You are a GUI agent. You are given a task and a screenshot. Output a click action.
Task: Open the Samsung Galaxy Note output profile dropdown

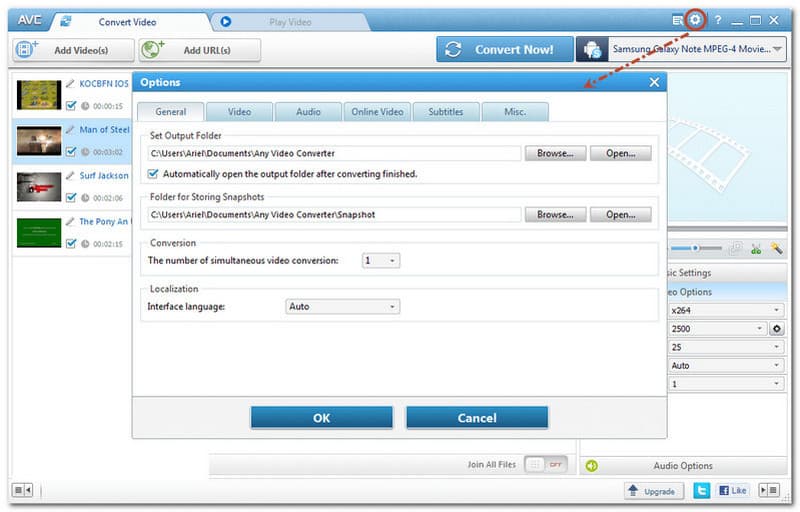click(697, 49)
